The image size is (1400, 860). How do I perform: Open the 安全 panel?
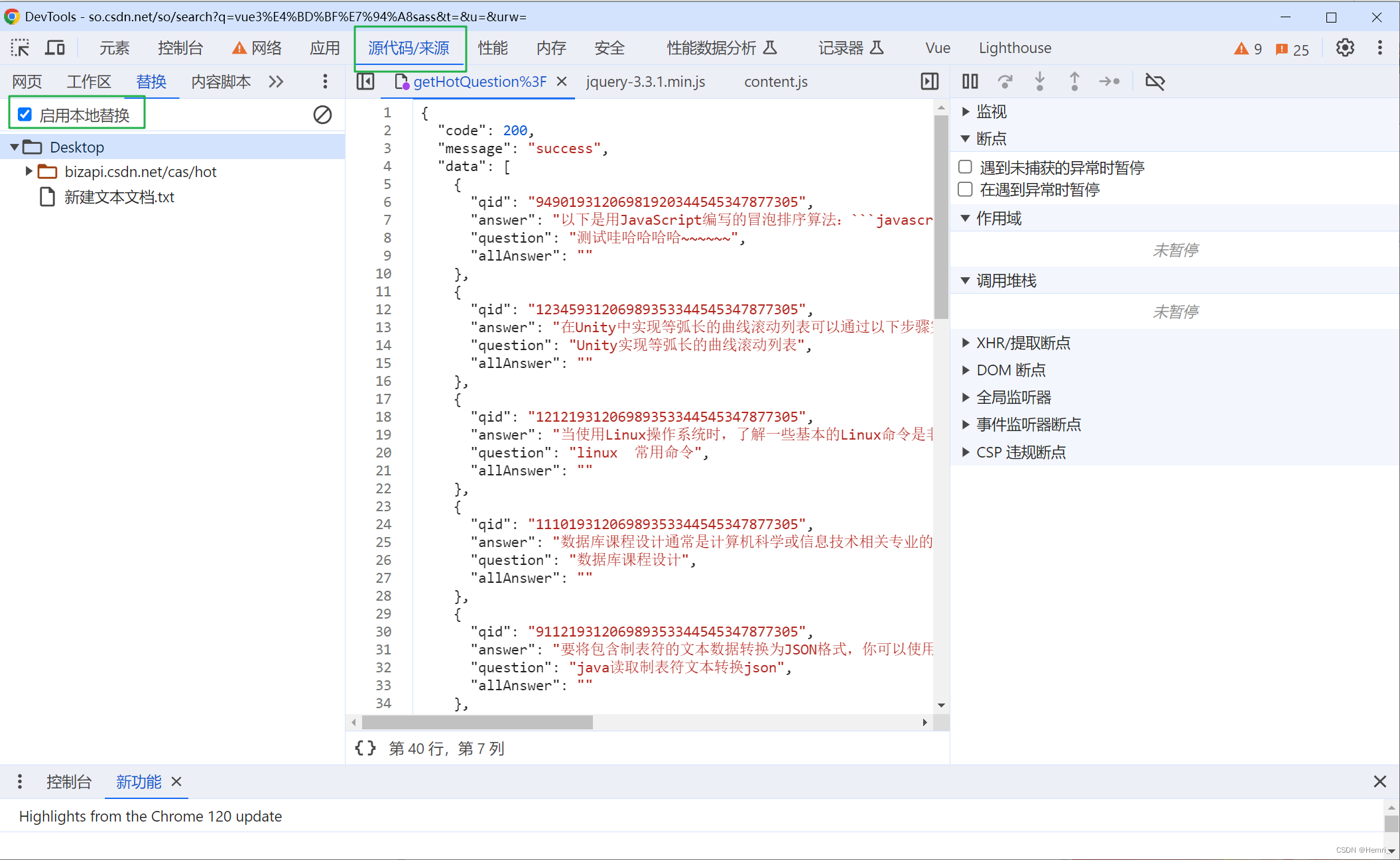(x=609, y=48)
